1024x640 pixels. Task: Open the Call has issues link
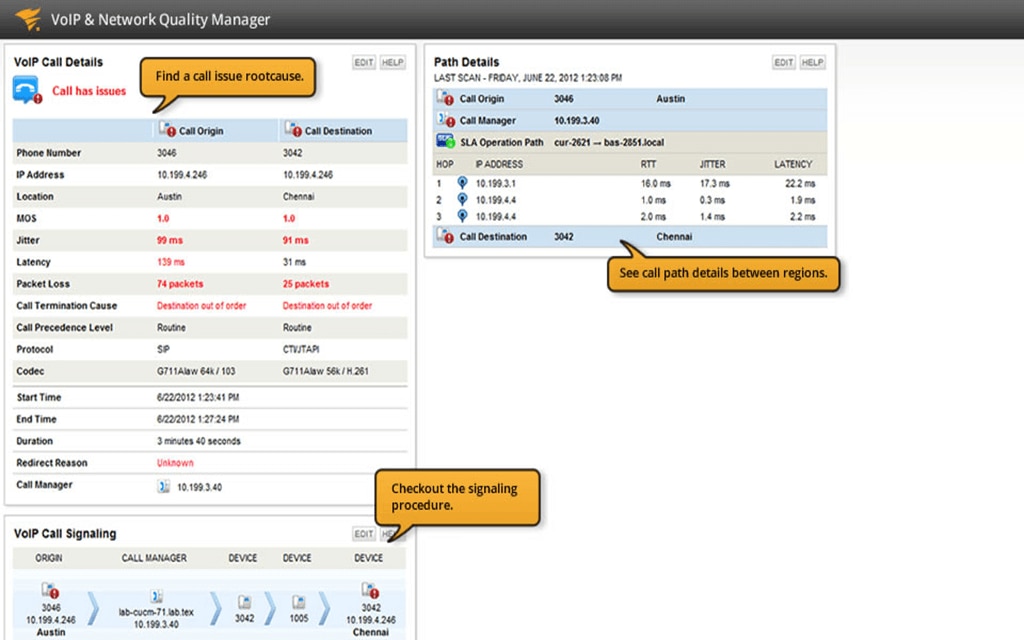point(89,91)
